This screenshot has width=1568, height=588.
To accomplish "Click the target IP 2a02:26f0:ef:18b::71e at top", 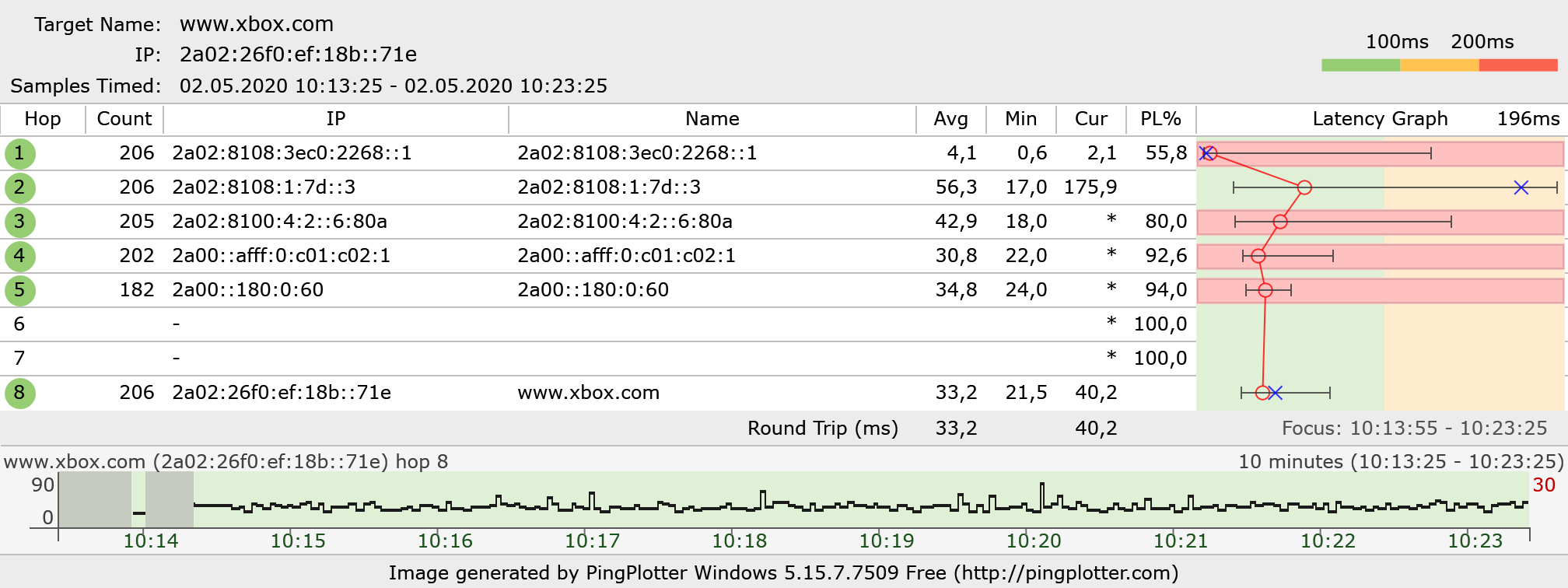I will coord(298,54).
